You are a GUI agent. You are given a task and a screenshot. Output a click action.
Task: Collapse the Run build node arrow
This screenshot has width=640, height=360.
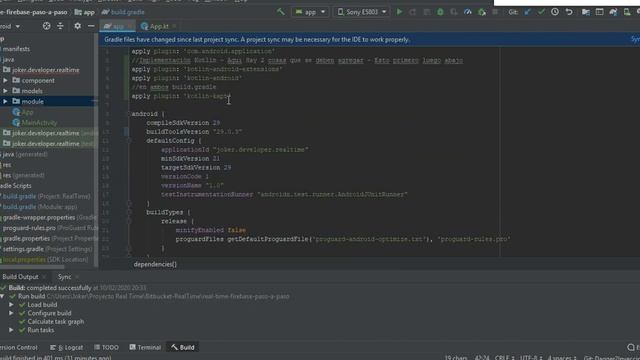[x=3, y=296]
